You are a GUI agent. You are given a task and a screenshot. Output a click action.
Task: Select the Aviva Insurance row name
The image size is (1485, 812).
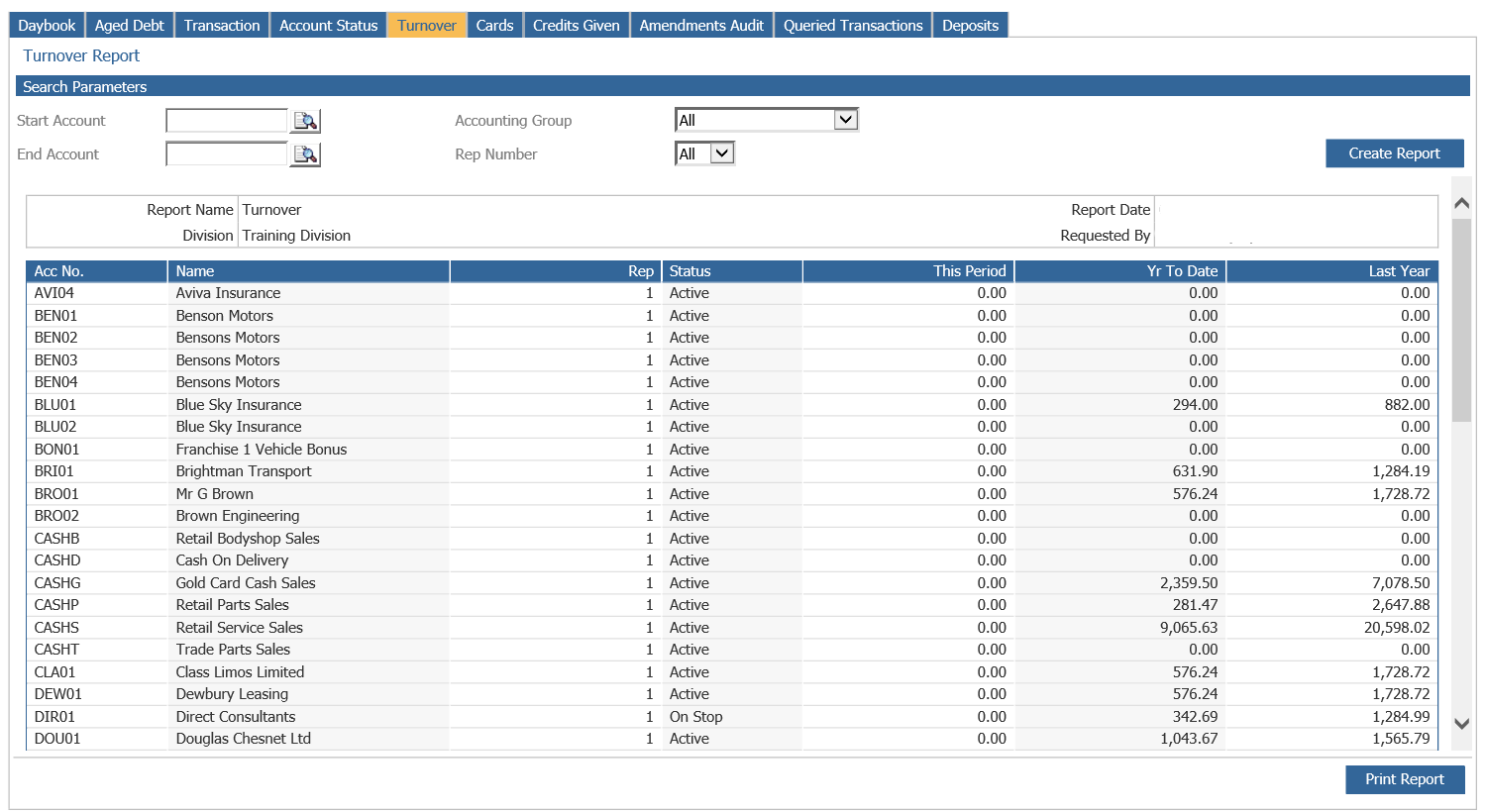228,293
